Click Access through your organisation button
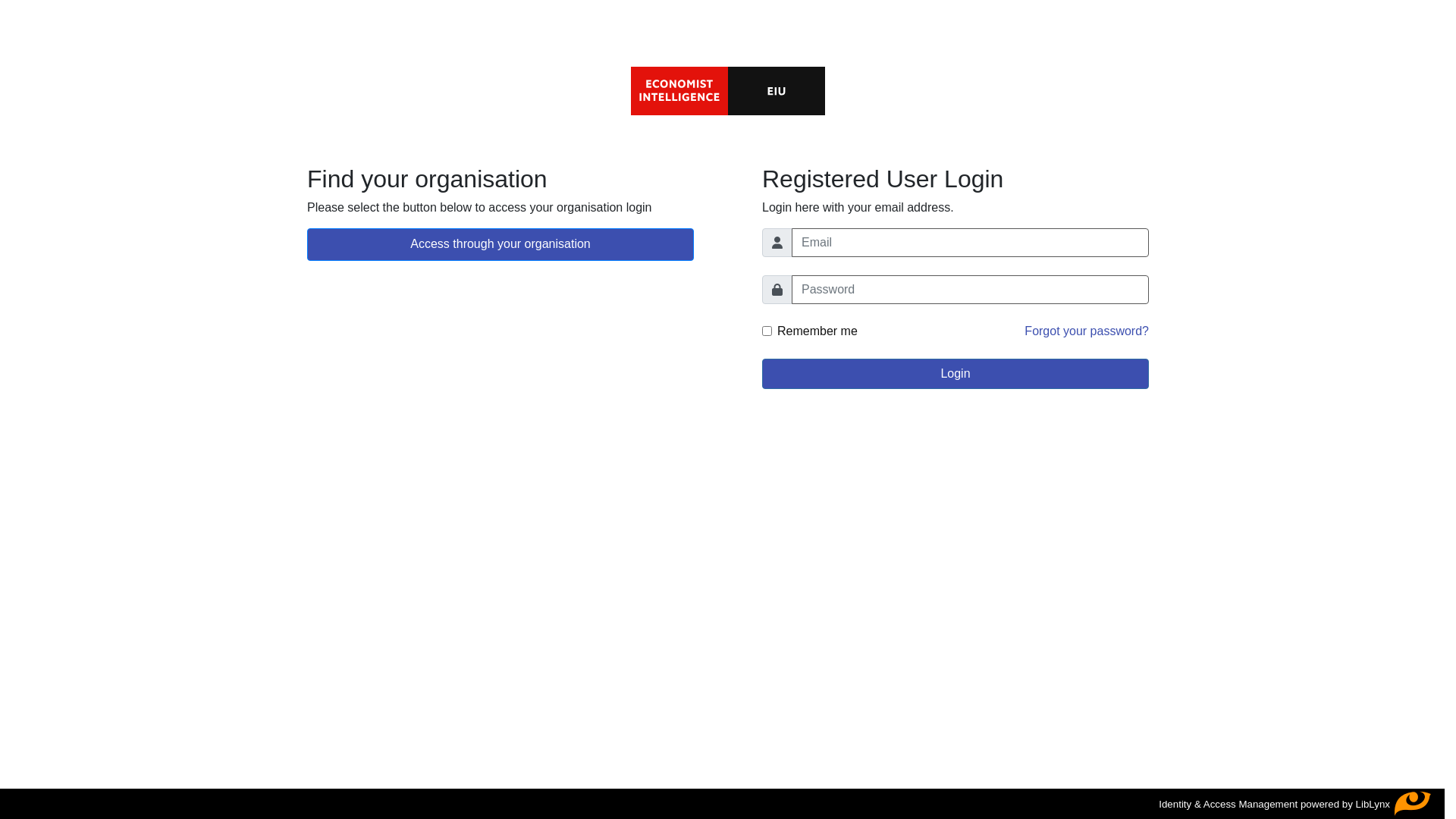The image size is (1456, 819). 500,244
